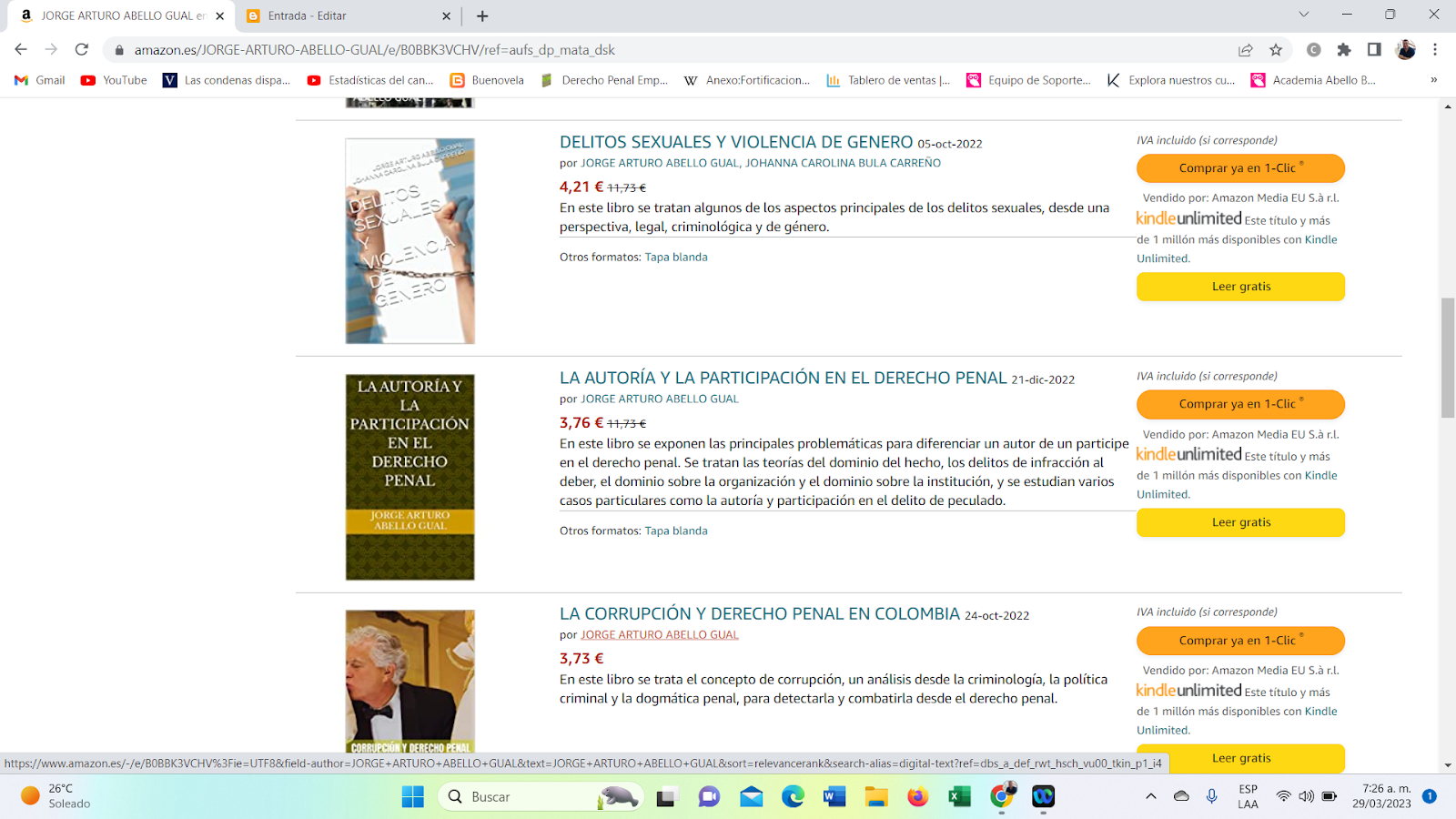Open Chrome profile avatar
Screen dimensions: 1456x819
[1405, 50]
